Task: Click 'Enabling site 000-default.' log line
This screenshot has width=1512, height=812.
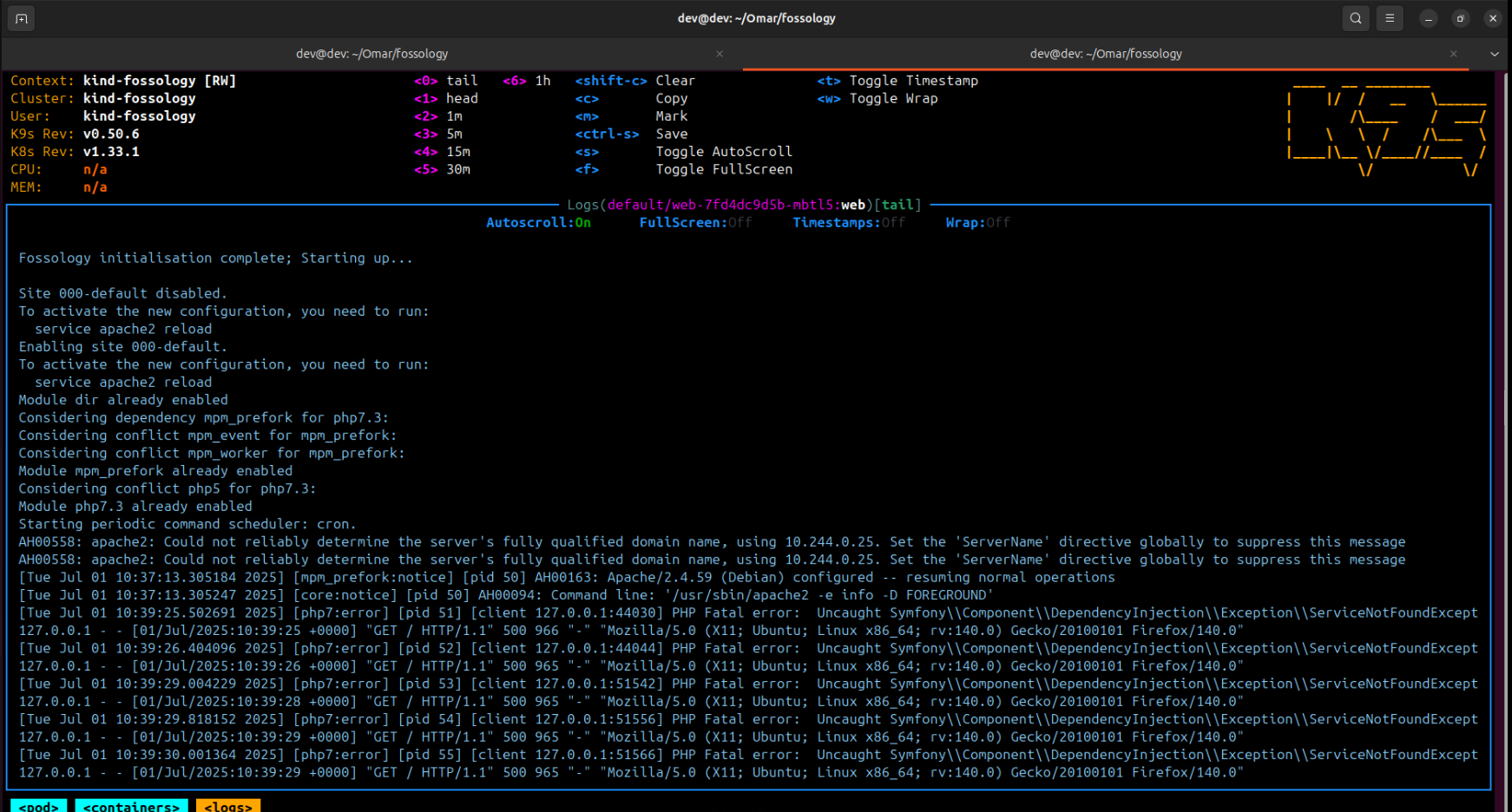Action: tap(123, 347)
